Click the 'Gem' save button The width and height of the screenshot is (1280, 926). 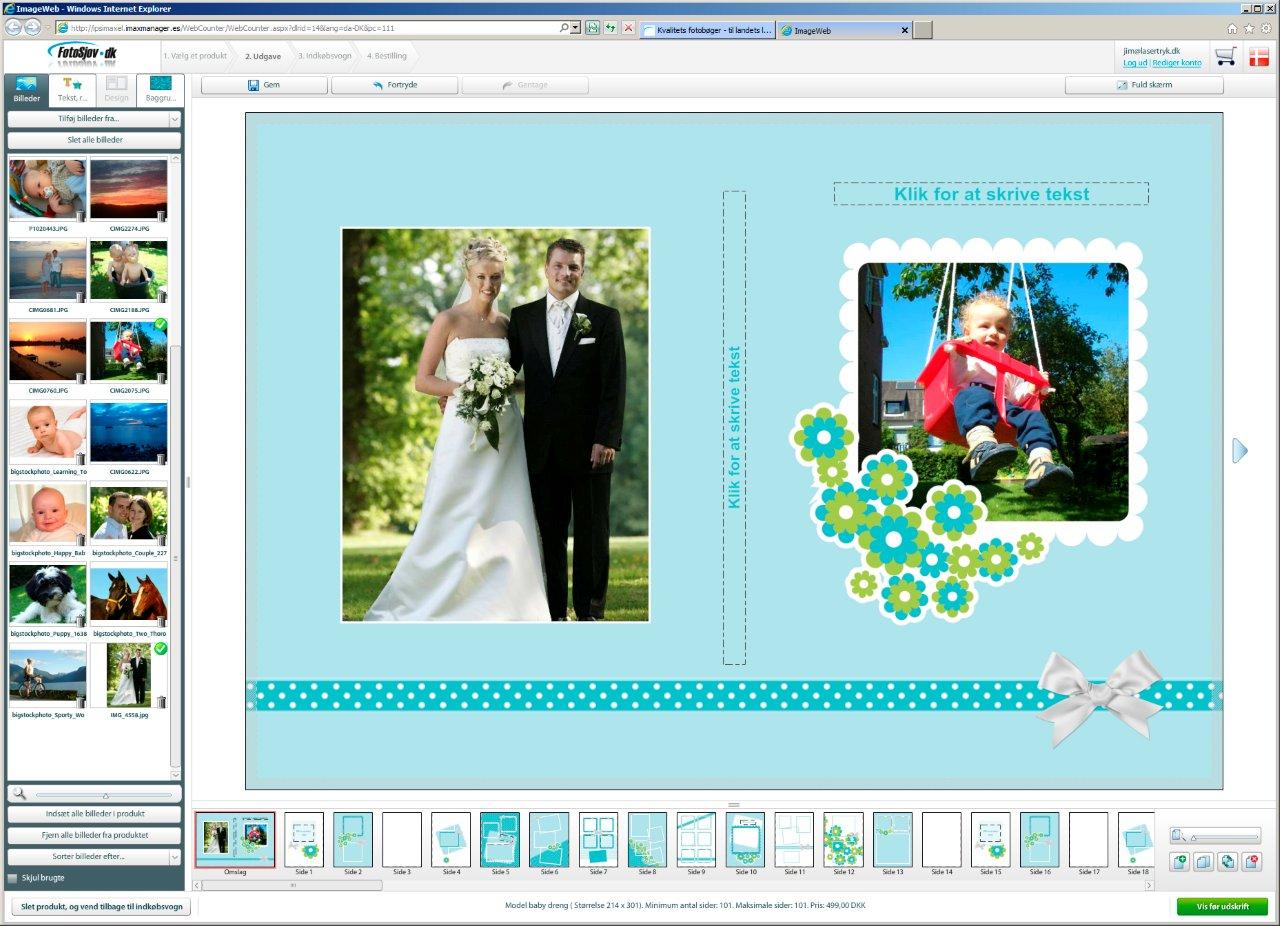pos(264,85)
